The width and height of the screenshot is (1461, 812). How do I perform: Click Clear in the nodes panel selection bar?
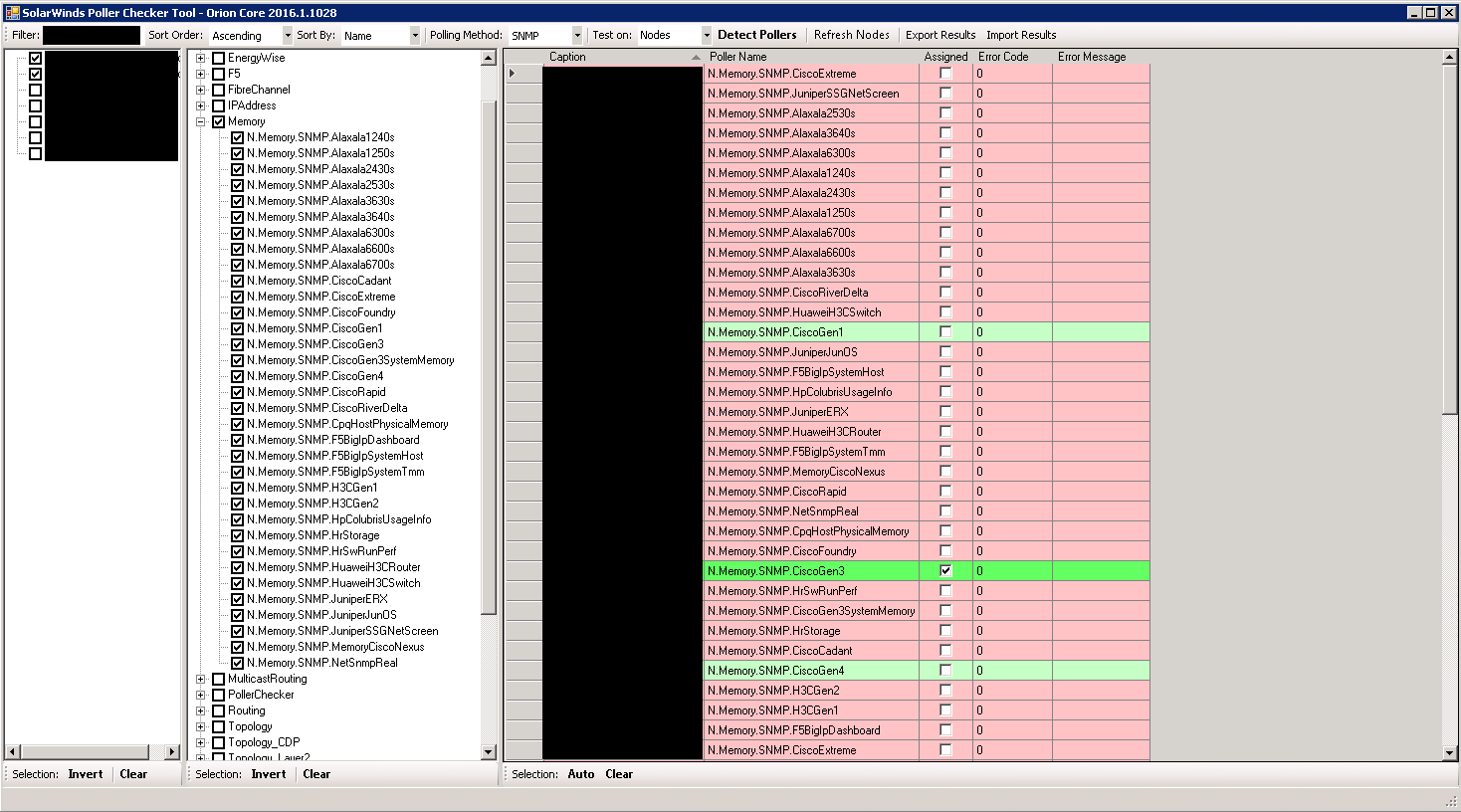click(133, 774)
